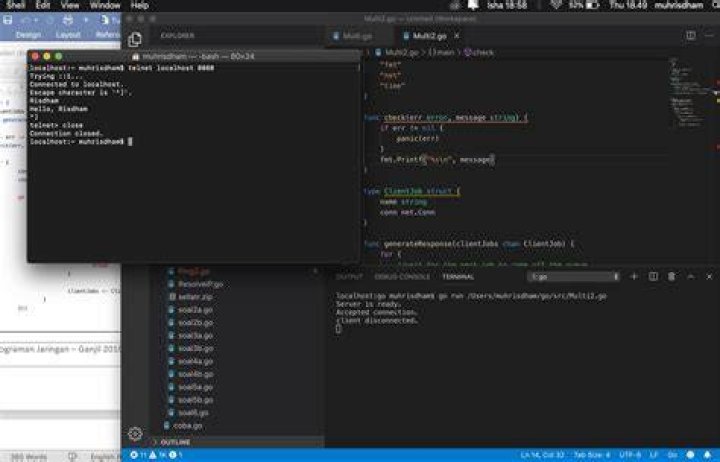Viewport: 720px width, 462px height.
Task: Open the More Actions ellipsis in editor
Action: click(x=710, y=35)
